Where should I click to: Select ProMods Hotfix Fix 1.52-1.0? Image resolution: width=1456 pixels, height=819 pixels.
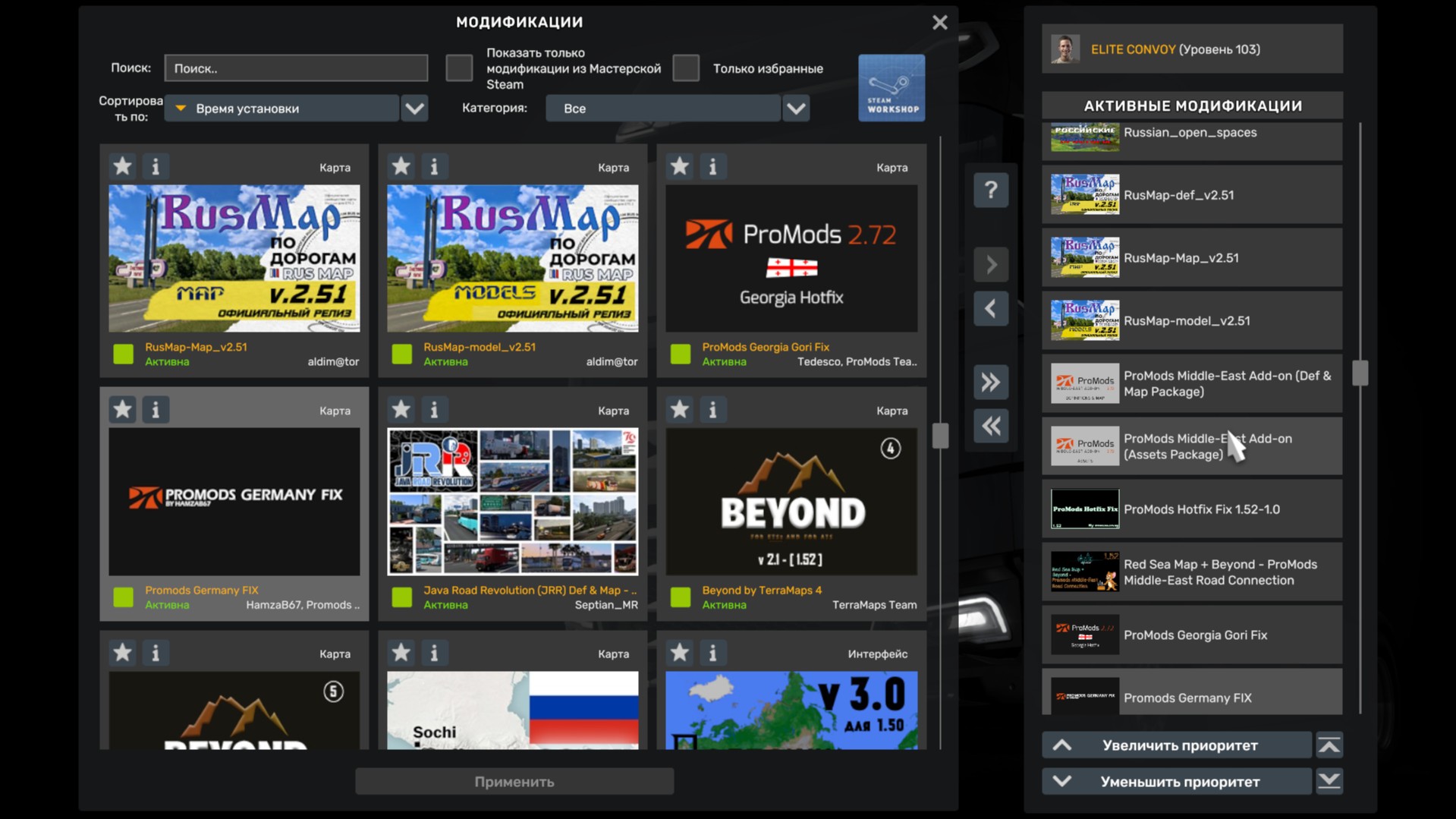[1192, 509]
